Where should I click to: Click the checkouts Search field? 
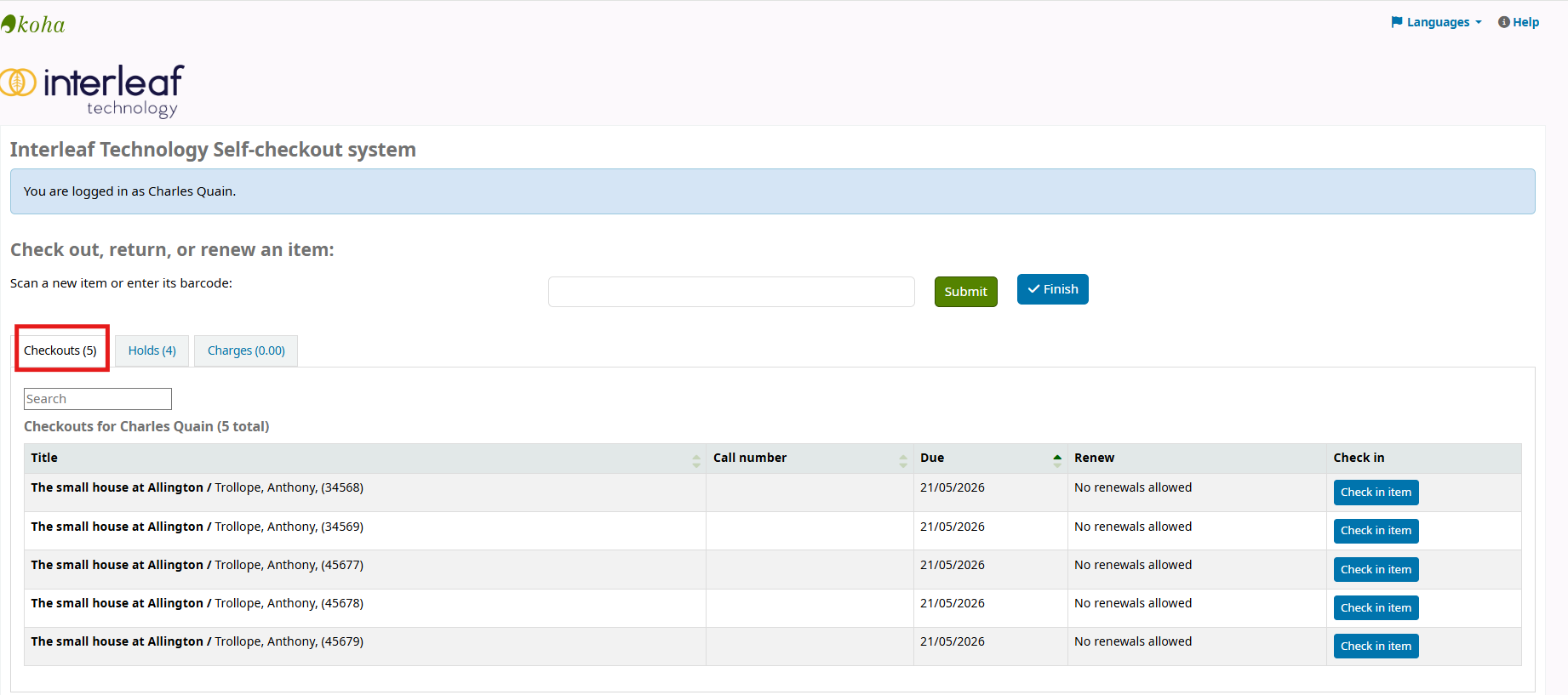pos(98,399)
